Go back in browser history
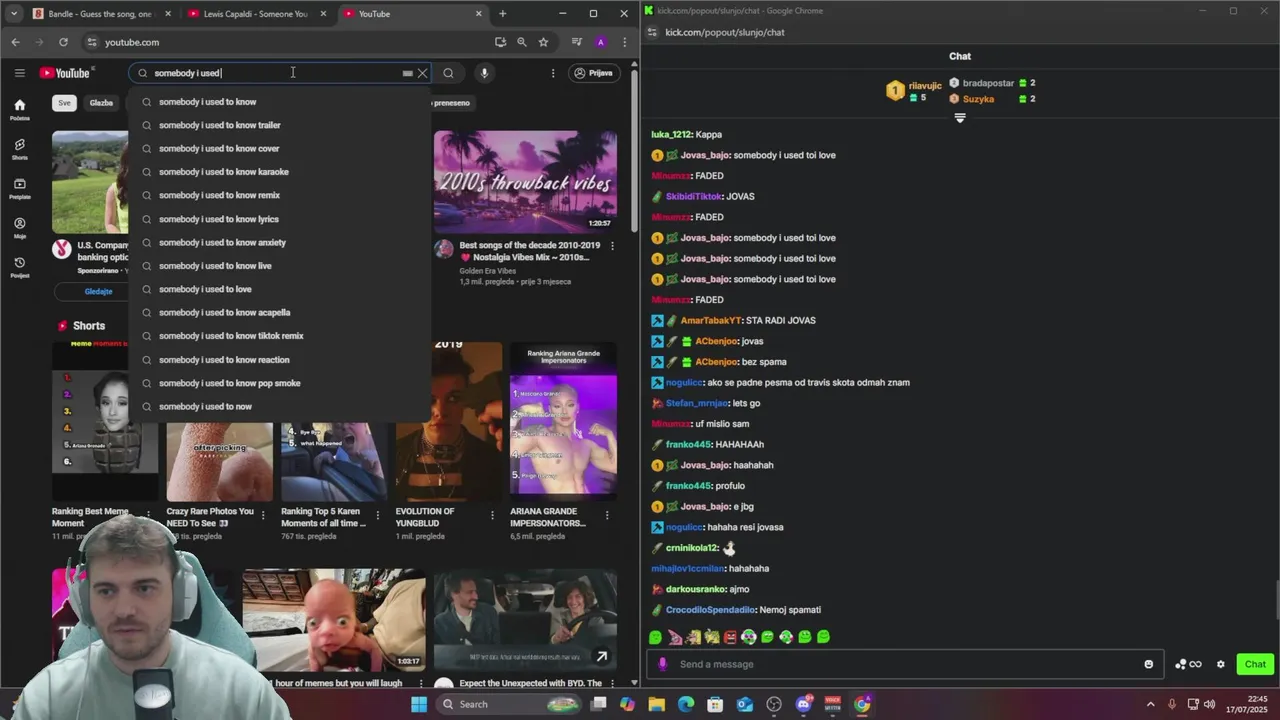 pyautogui.click(x=15, y=42)
